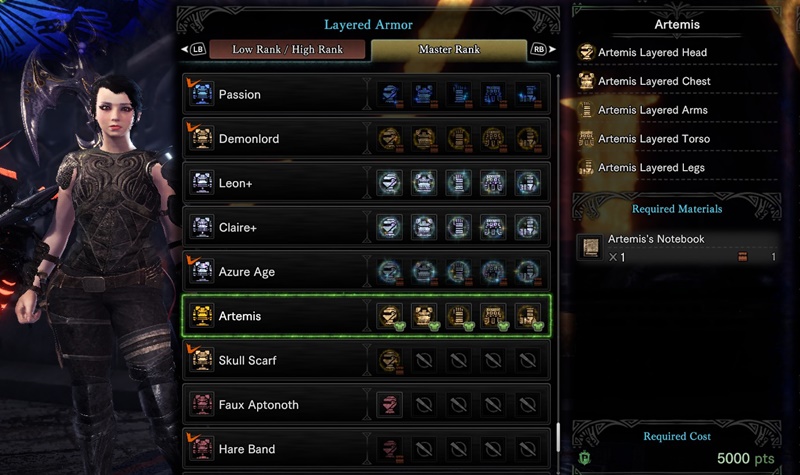Screen dimensions: 800x475
Task: Click the research points cost icon
Action: (x=584, y=458)
